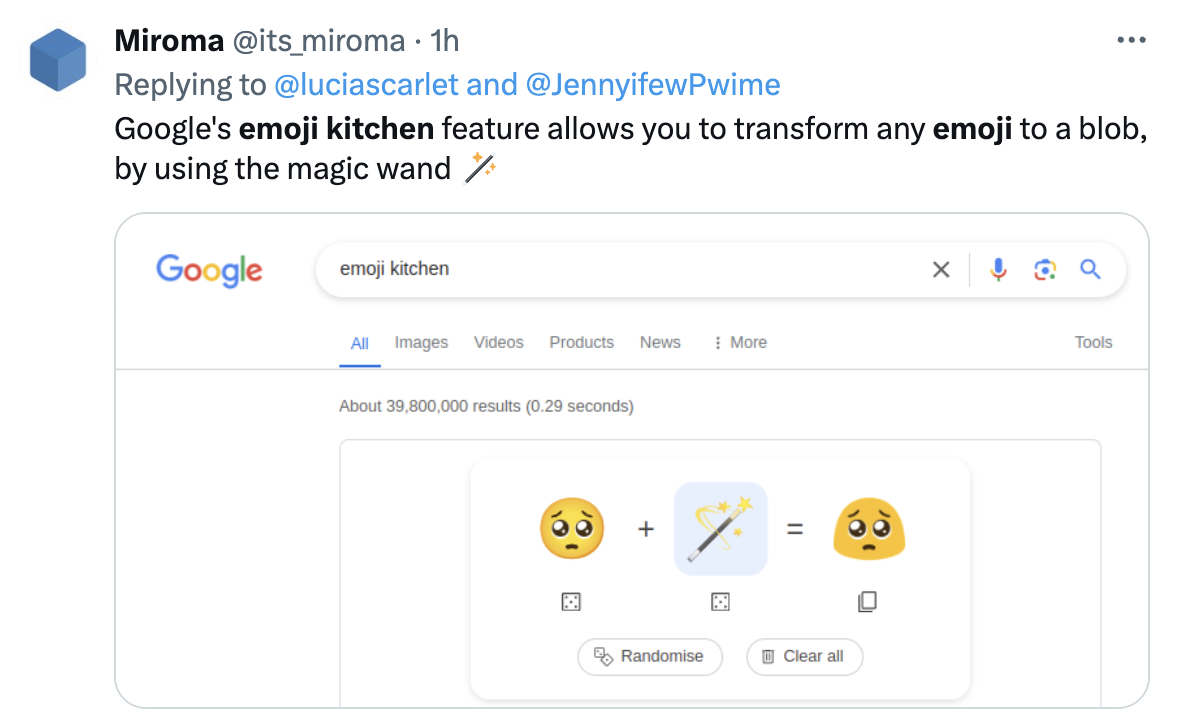Open the Tools search option
Screen dimensions: 1178x718
1093,342
